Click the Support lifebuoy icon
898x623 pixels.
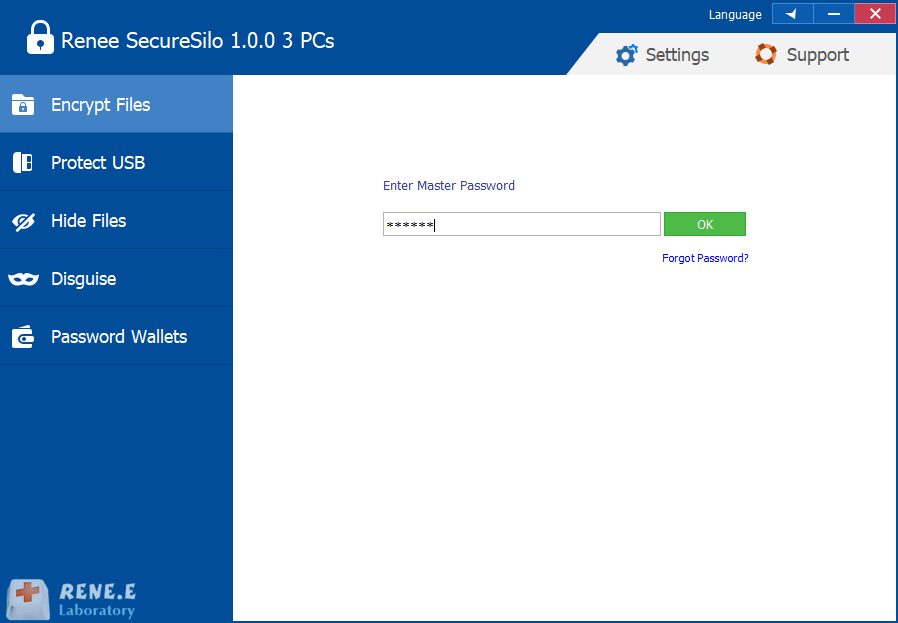(x=766, y=55)
